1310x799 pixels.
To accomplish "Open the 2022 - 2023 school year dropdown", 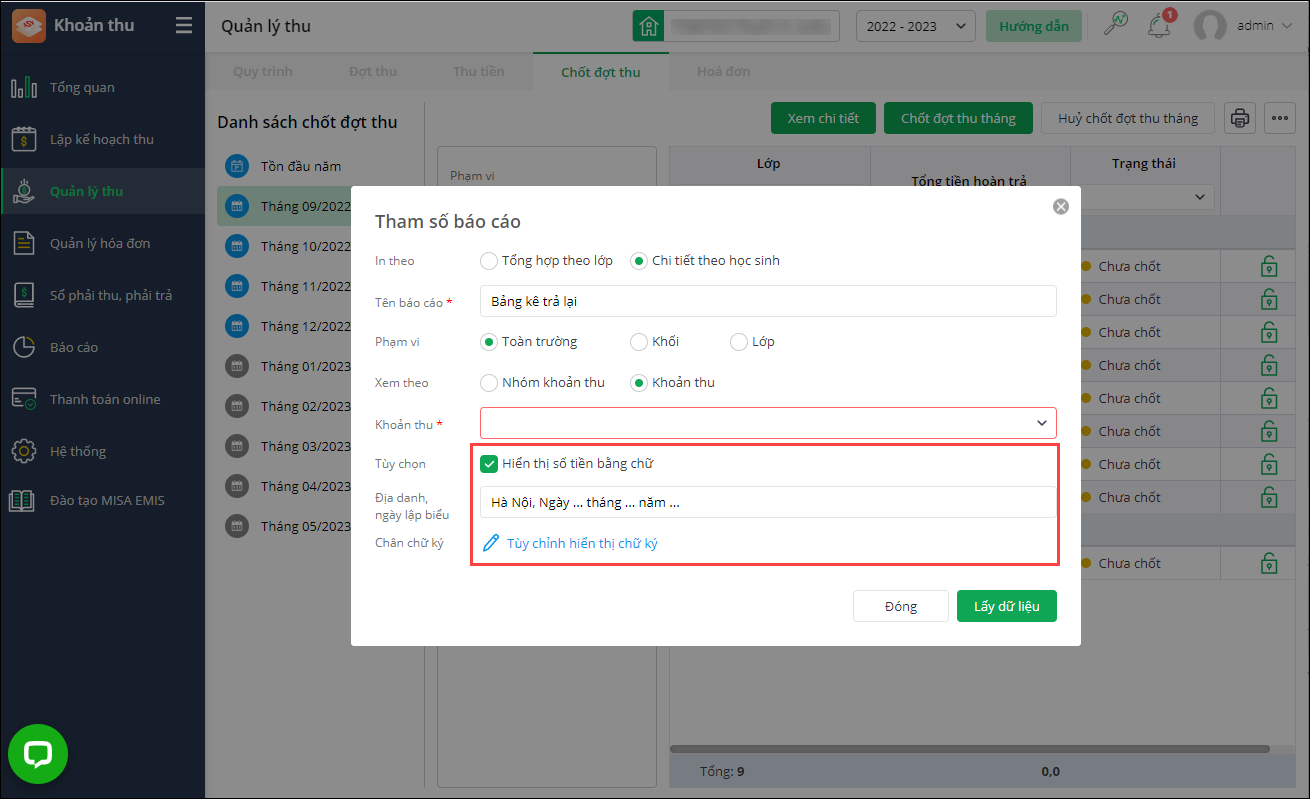I will click(x=916, y=26).
